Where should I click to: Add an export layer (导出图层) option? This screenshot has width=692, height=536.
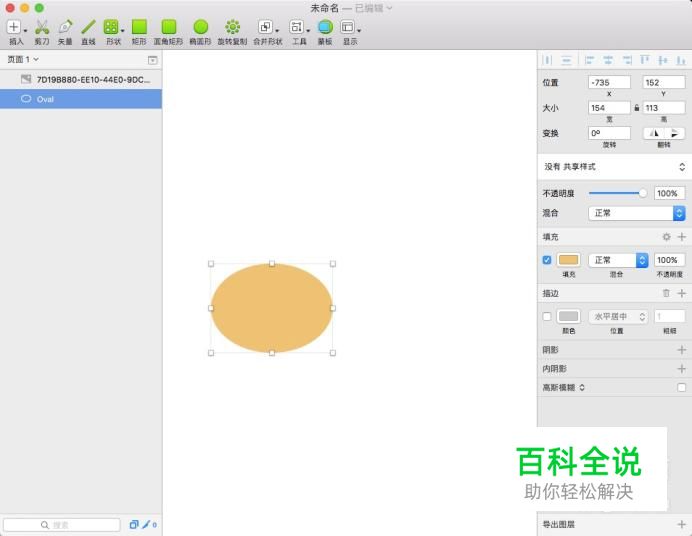[x=681, y=524]
